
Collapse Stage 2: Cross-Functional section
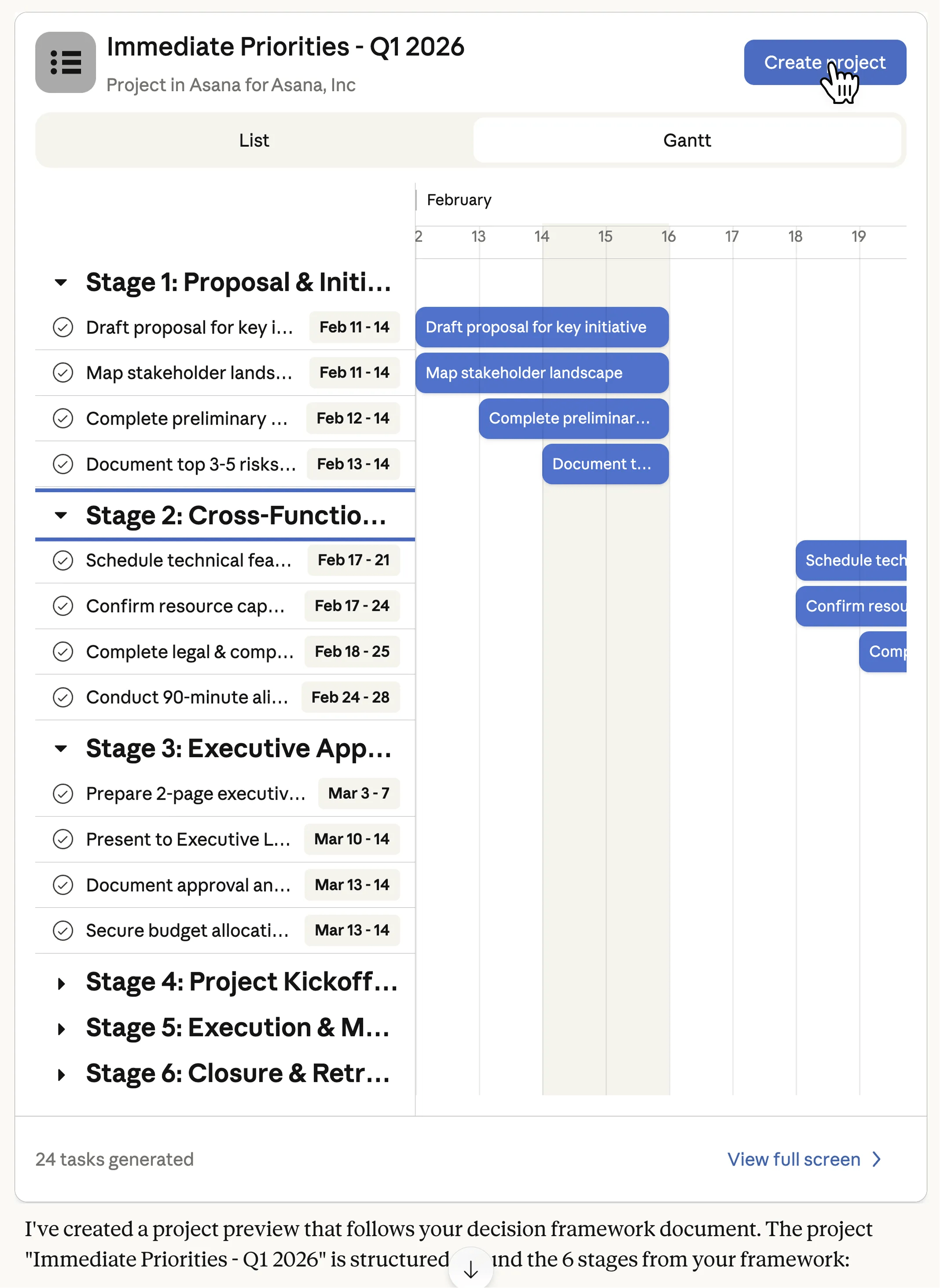click(x=62, y=515)
